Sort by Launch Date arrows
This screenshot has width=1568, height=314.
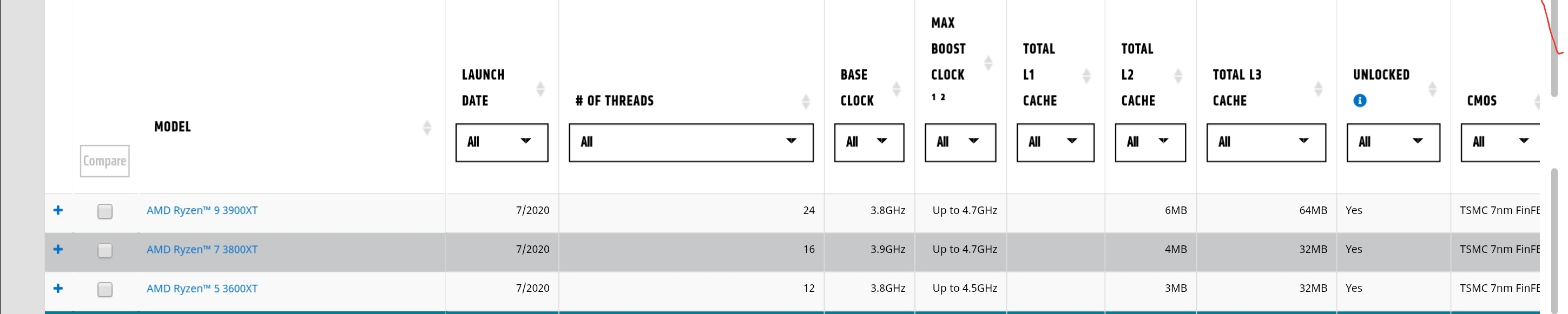pos(540,89)
